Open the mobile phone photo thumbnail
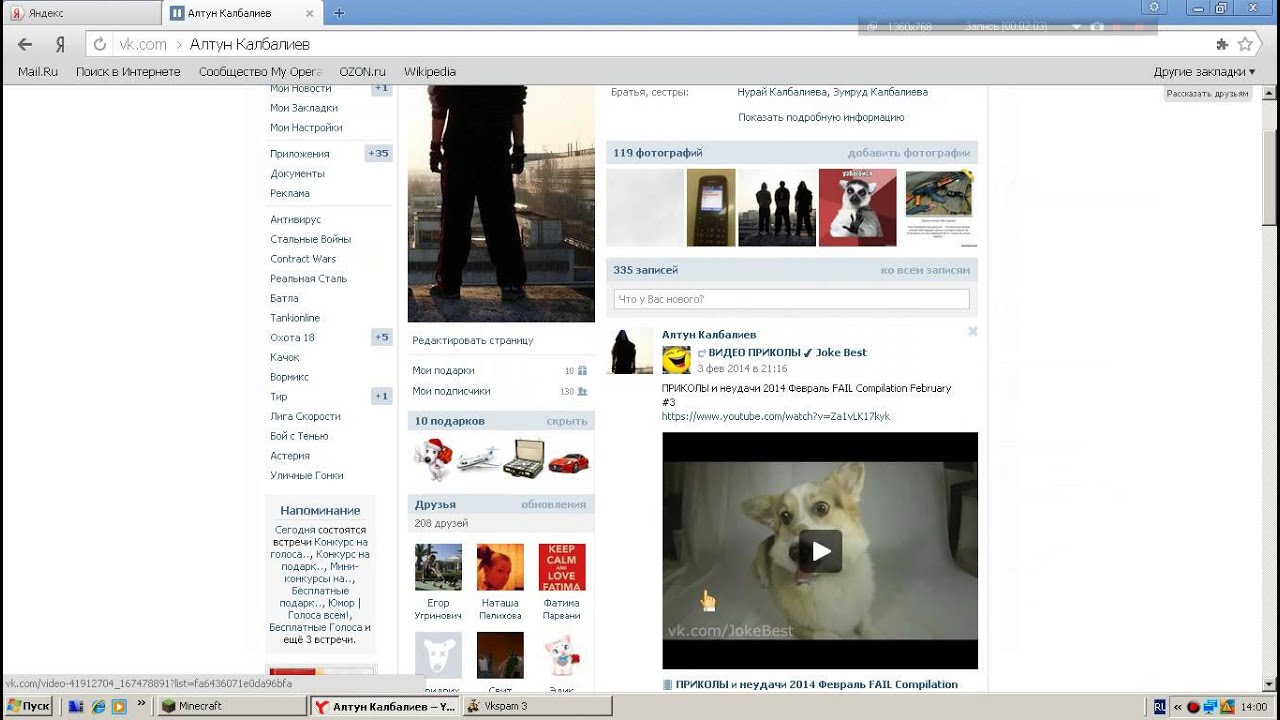1280x720 pixels. point(711,207)
